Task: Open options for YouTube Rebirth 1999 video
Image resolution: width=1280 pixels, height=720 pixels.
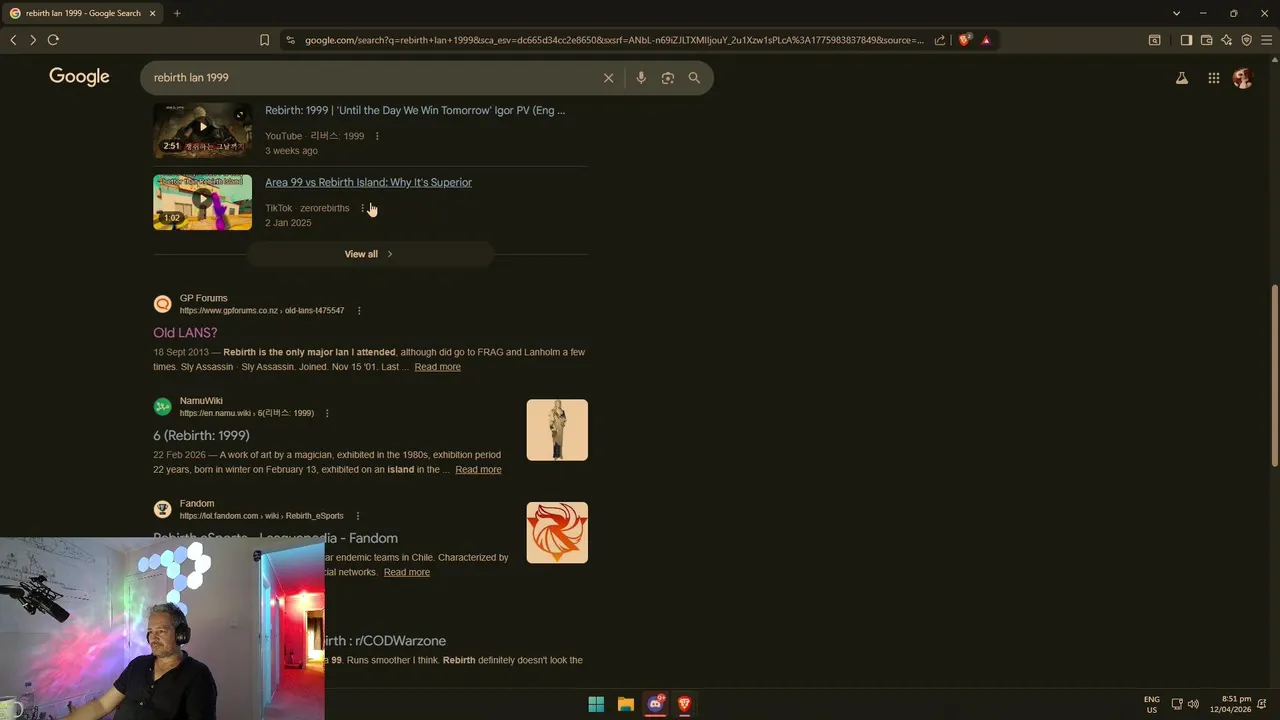Action: [377, 136]
